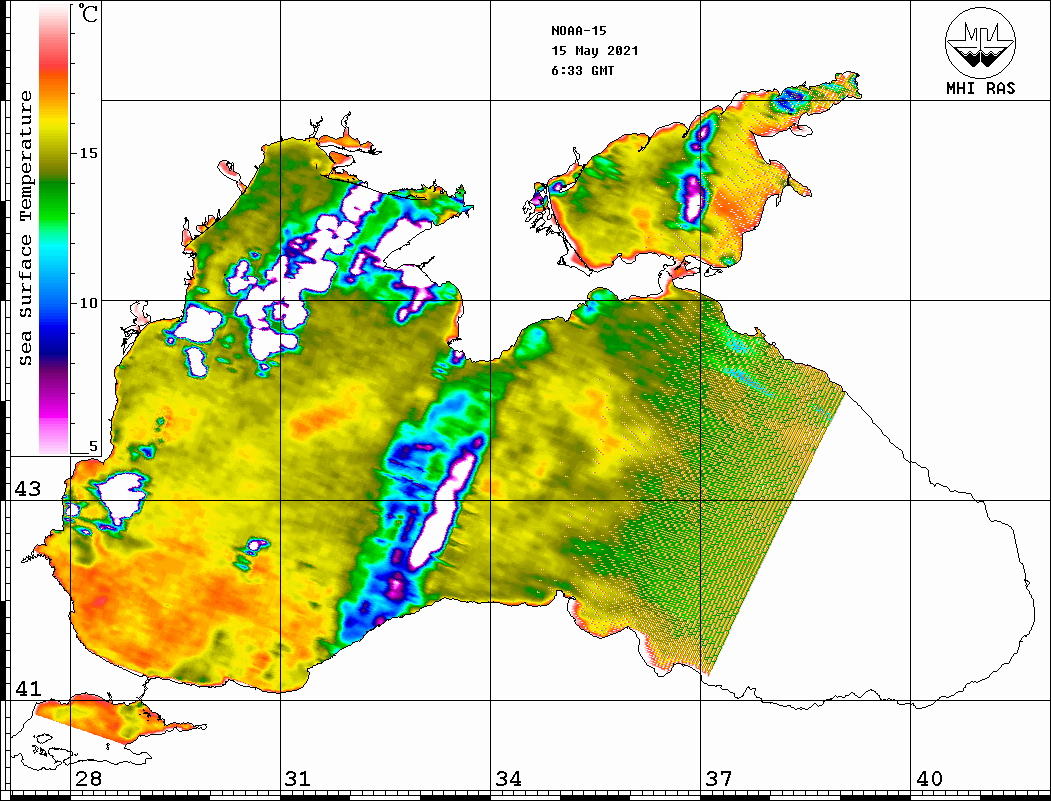Click the latitude 43 axis label
Screen dimensions: 1051x801
(27, 489)
